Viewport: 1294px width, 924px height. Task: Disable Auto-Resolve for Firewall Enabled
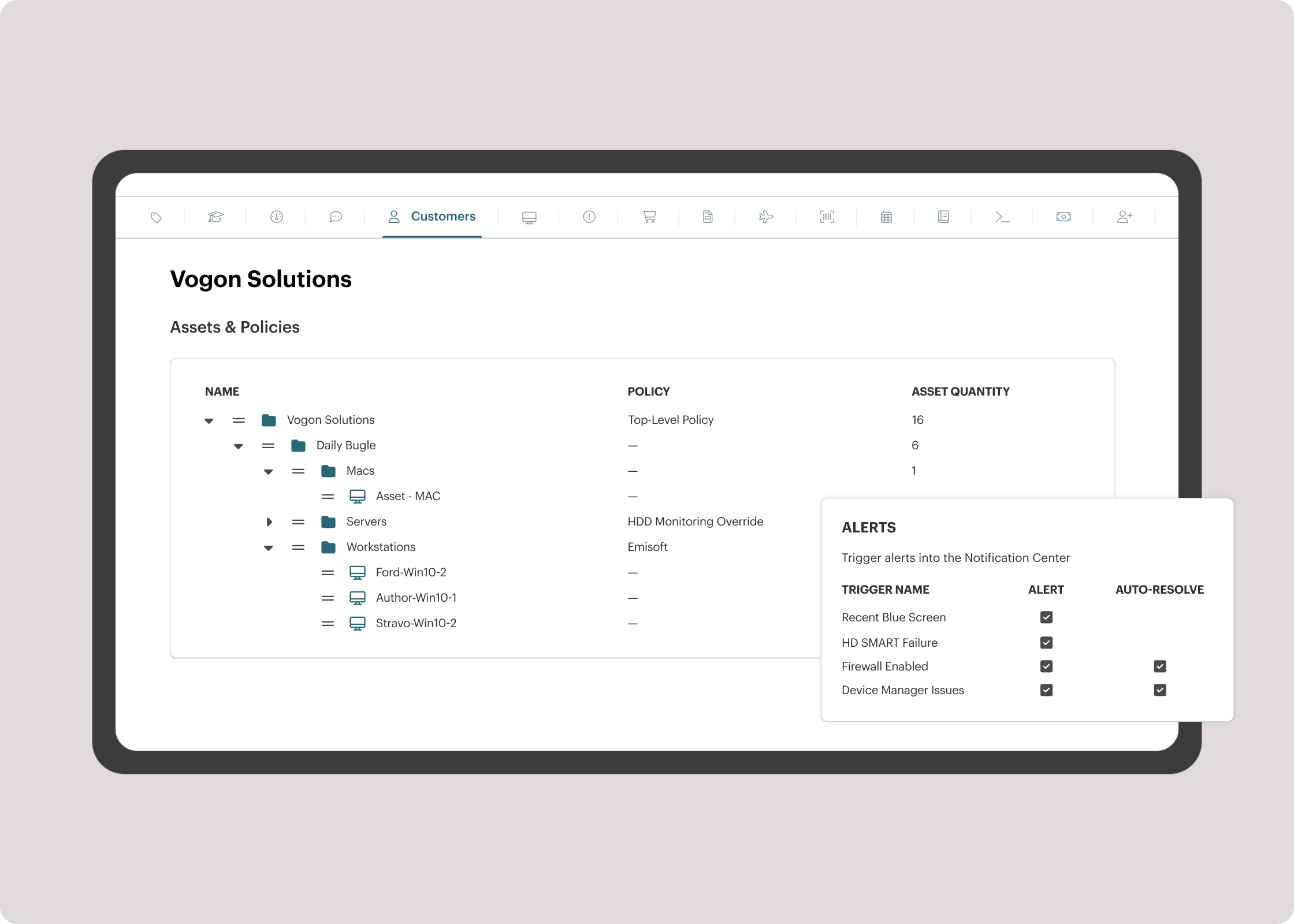point(1159,666)
